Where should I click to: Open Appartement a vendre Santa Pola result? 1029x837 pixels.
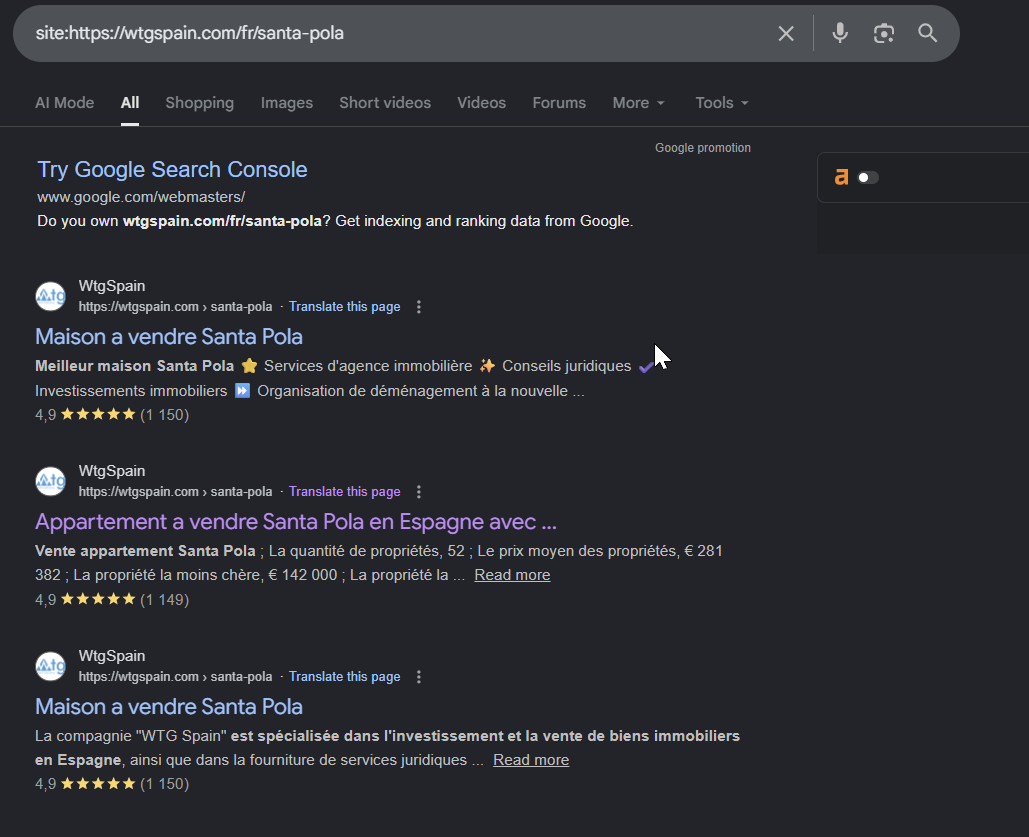tap(296, 522)
